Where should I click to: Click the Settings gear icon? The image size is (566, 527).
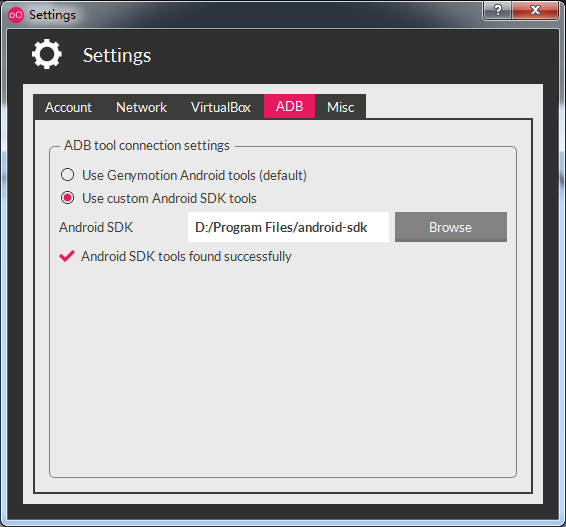pyautogui.click(x=47, y=54)
